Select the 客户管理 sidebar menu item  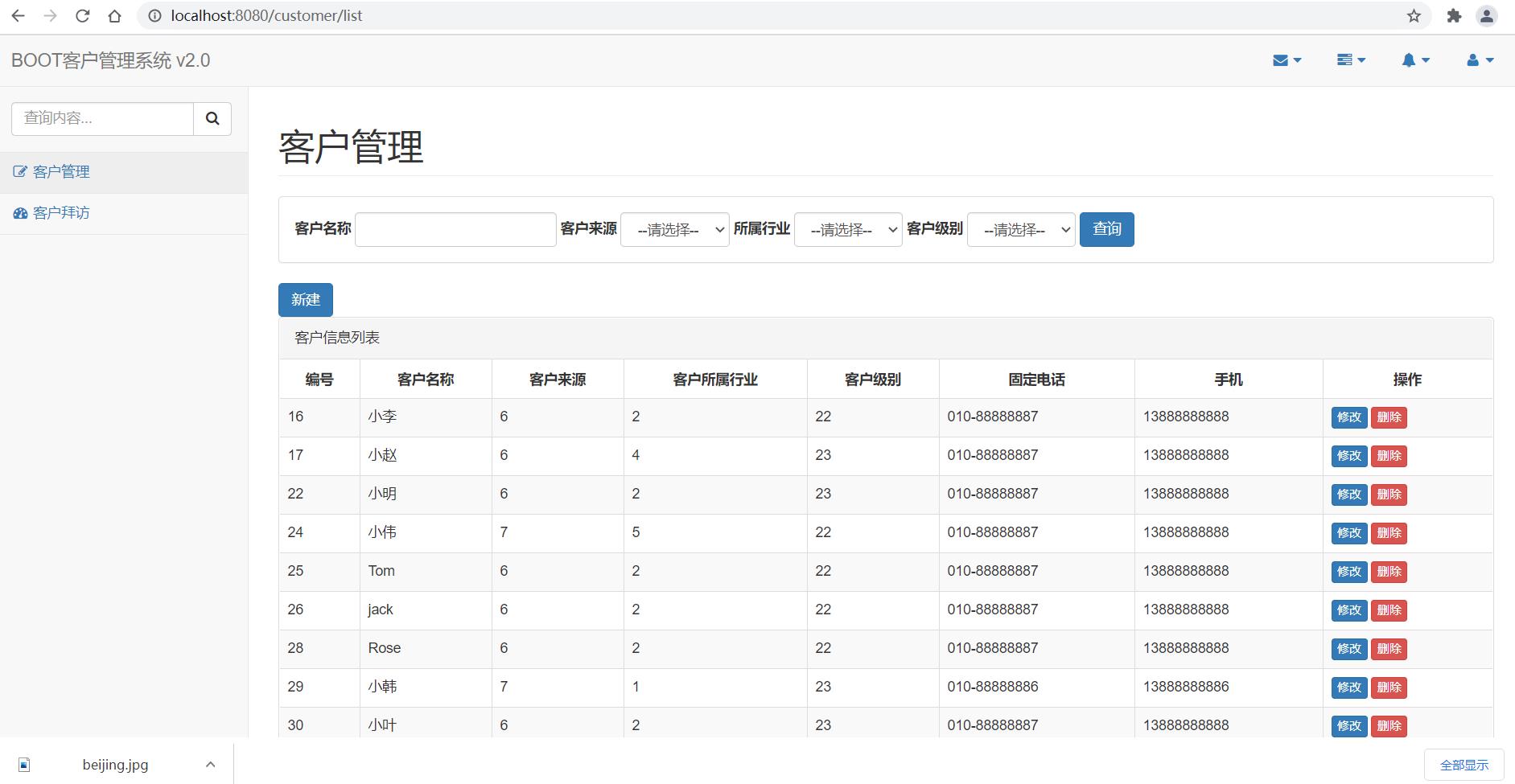pyautogui.click(x=124, y=172)
